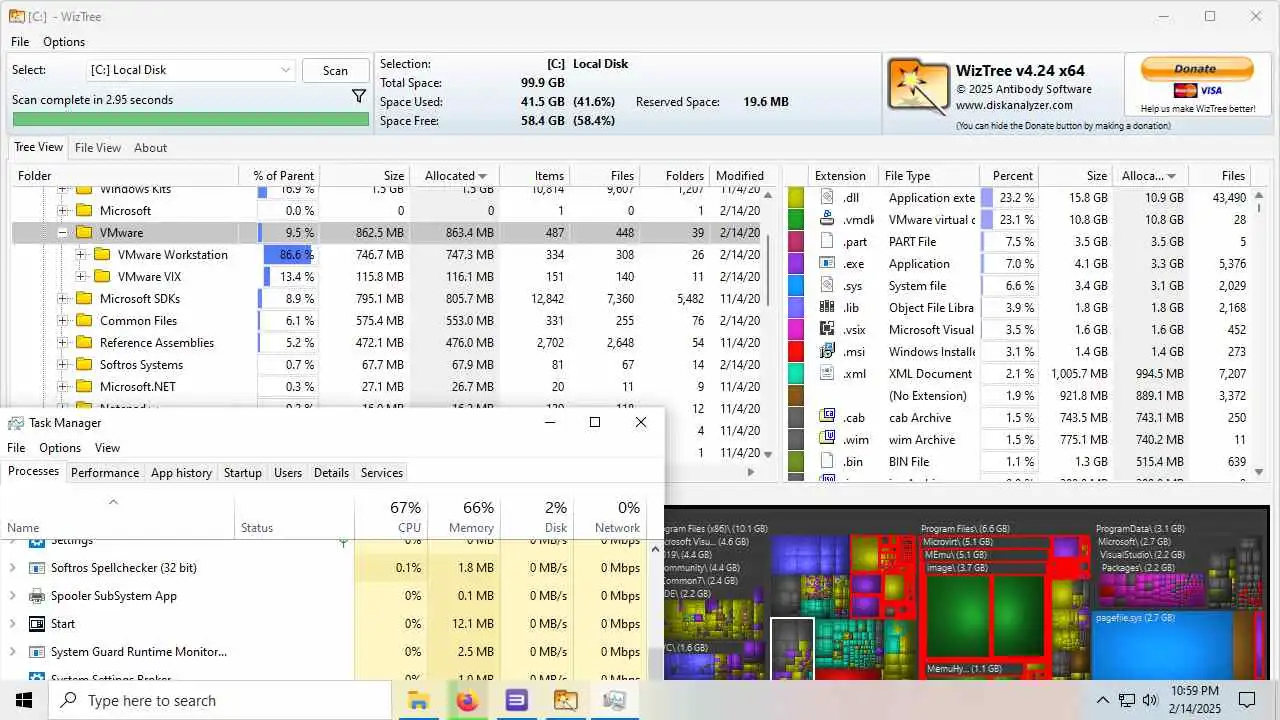The image size is (1280, 720).
Task: Sort Task Manager by CPU column
Action: (392, 516)
